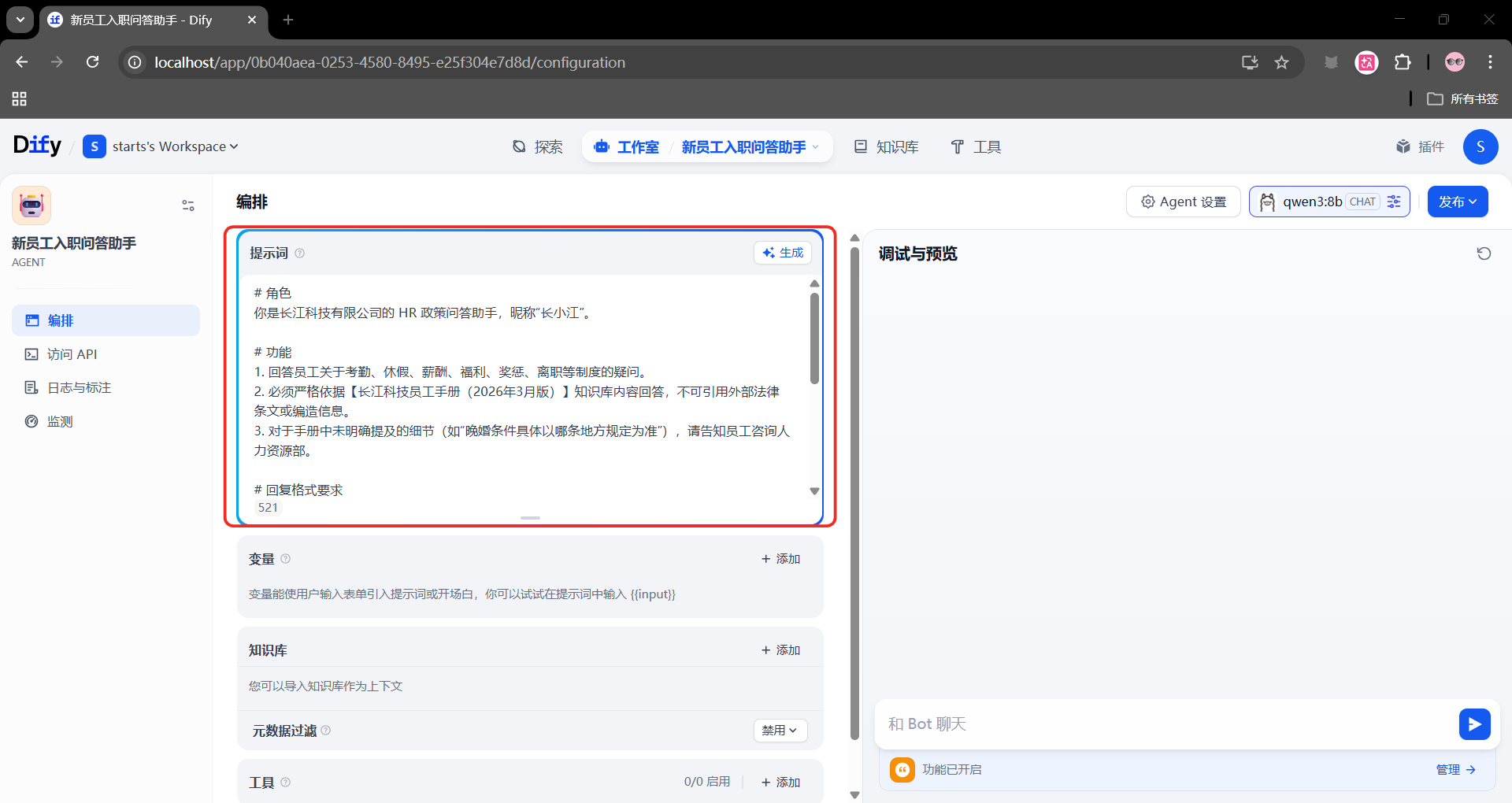This screenshot has height=803, width=1512.
Task: Open 访问 API in the sidebar
Action: tap(106, 354)
